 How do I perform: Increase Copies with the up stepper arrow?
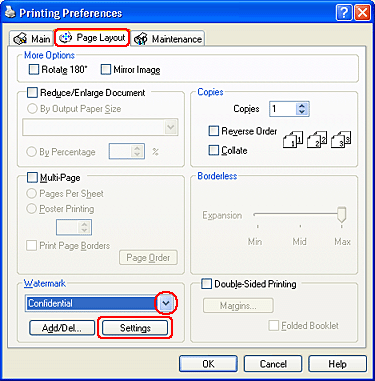coord(302,106)
